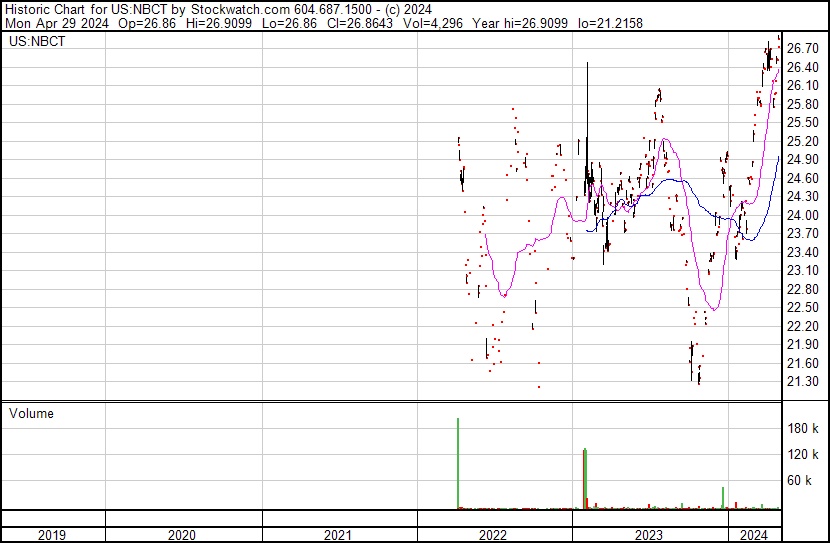Click the green volume spike in late 2023
The height and width of the screenshot is (543, 830).
click(x=723, y=499)
